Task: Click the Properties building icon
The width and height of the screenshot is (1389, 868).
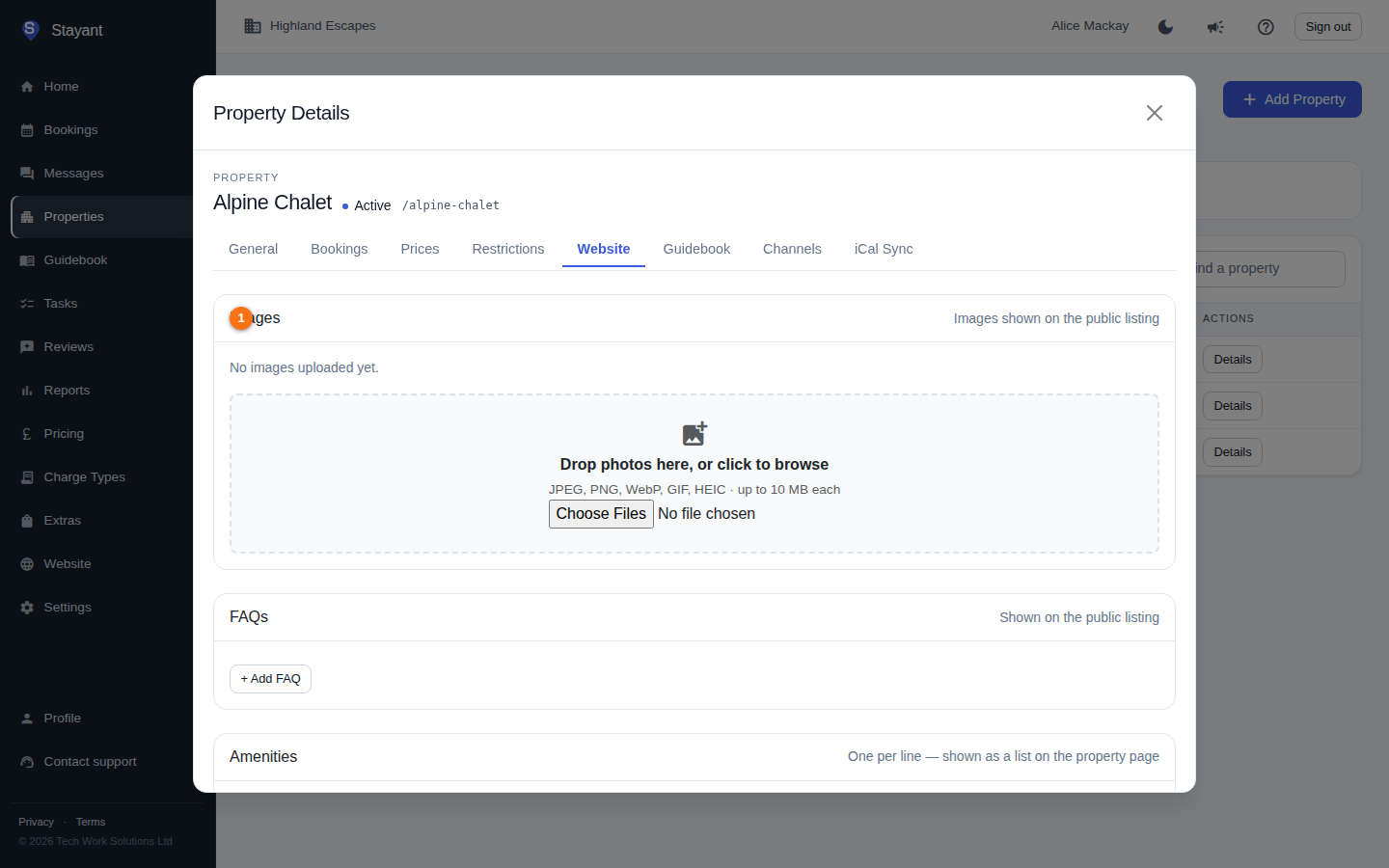Action: [27, 217]
